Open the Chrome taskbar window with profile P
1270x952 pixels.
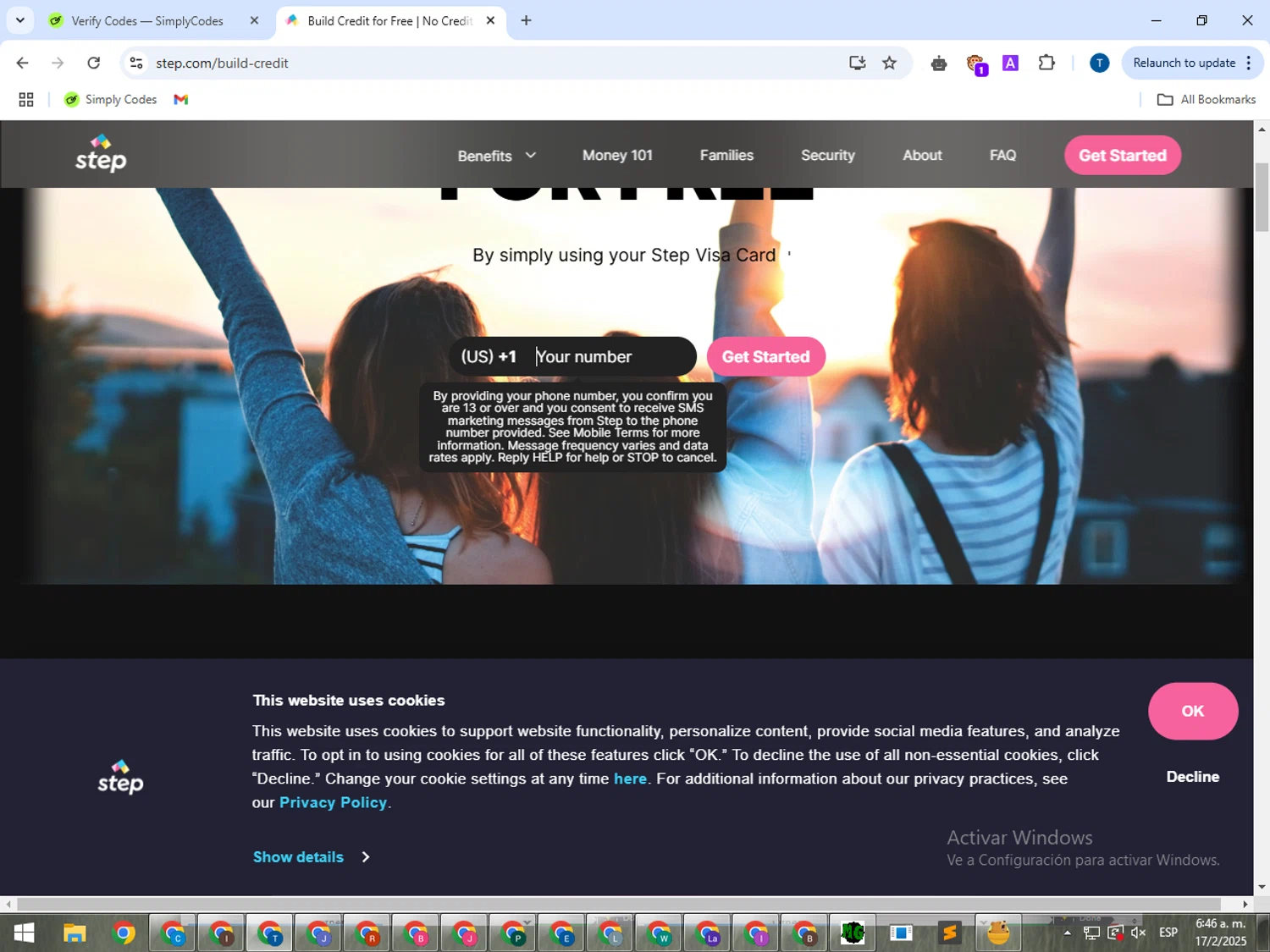513,933
